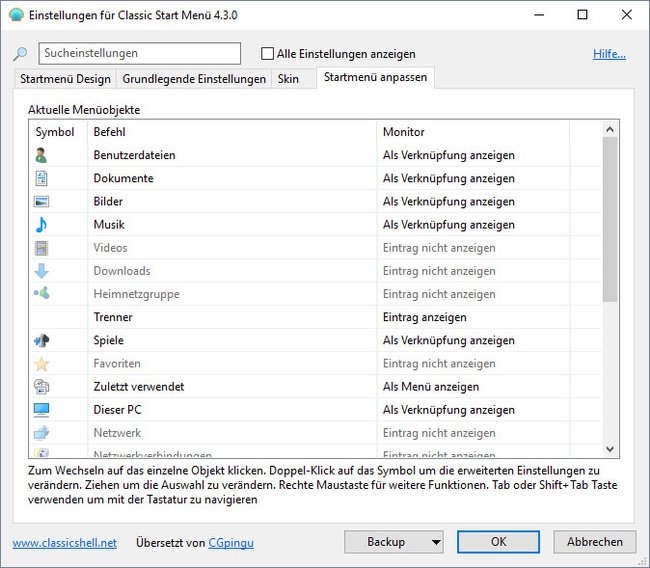Change Trenner Eintrag anzeigen option
The height and width of the screenshot is (568, 650).
coord(424,317)
